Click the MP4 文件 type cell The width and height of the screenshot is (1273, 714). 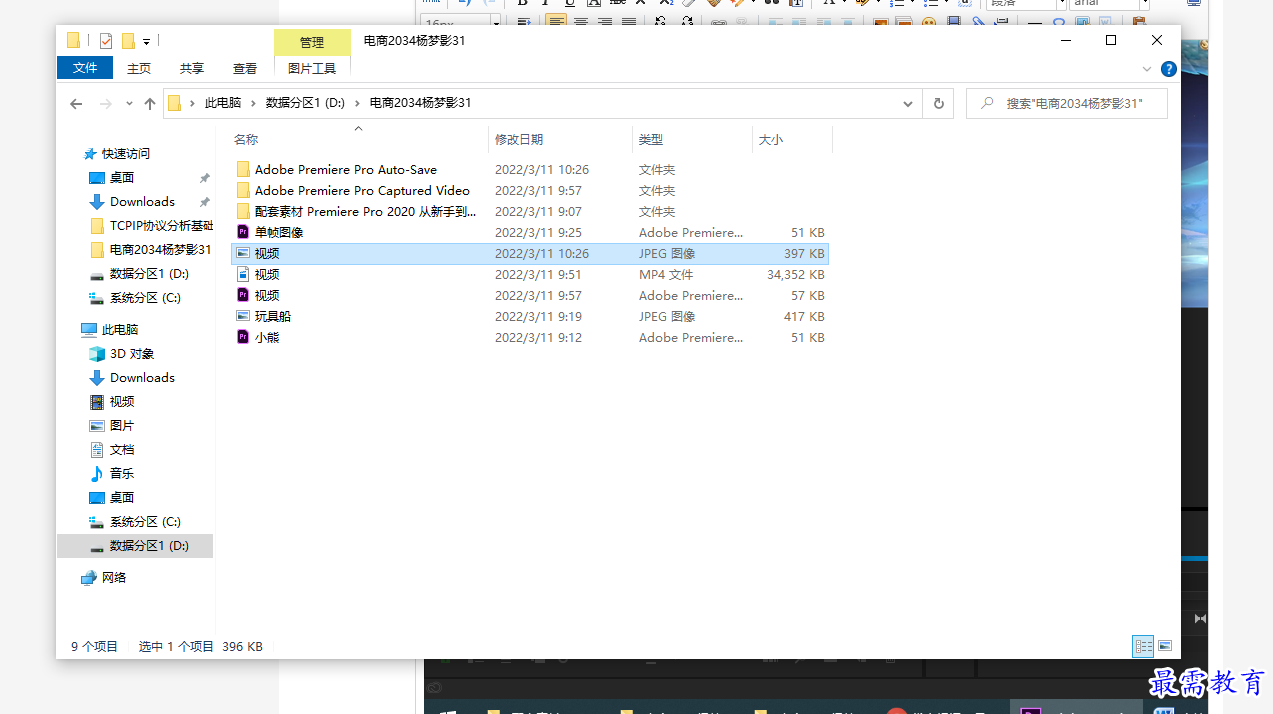click(666, 274)
